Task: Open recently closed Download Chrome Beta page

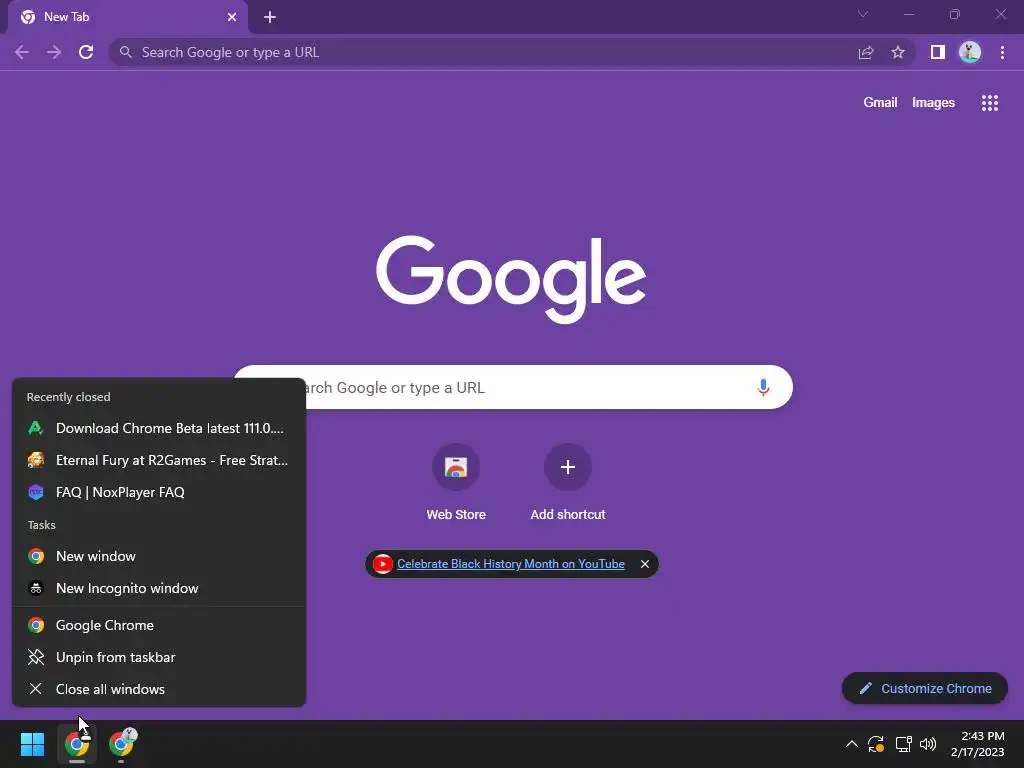Action: [159, 428]
